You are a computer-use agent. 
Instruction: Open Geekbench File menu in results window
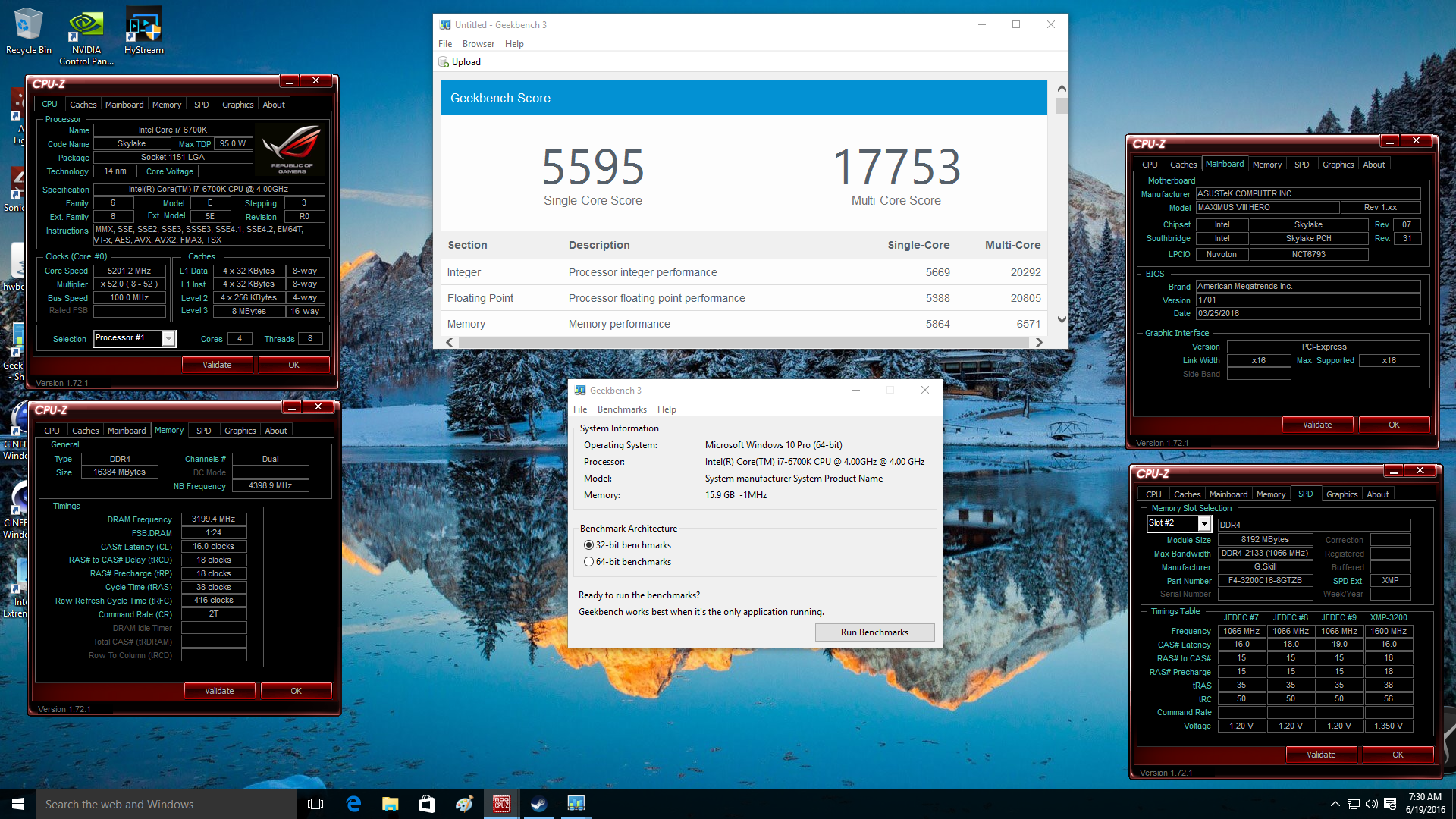pyautogui.click(x=445, y=44)
